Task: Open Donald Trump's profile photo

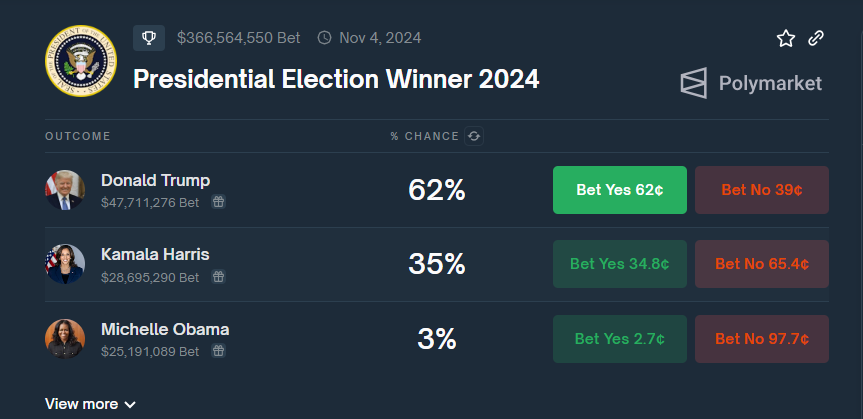Action: [x=65, y=190]
